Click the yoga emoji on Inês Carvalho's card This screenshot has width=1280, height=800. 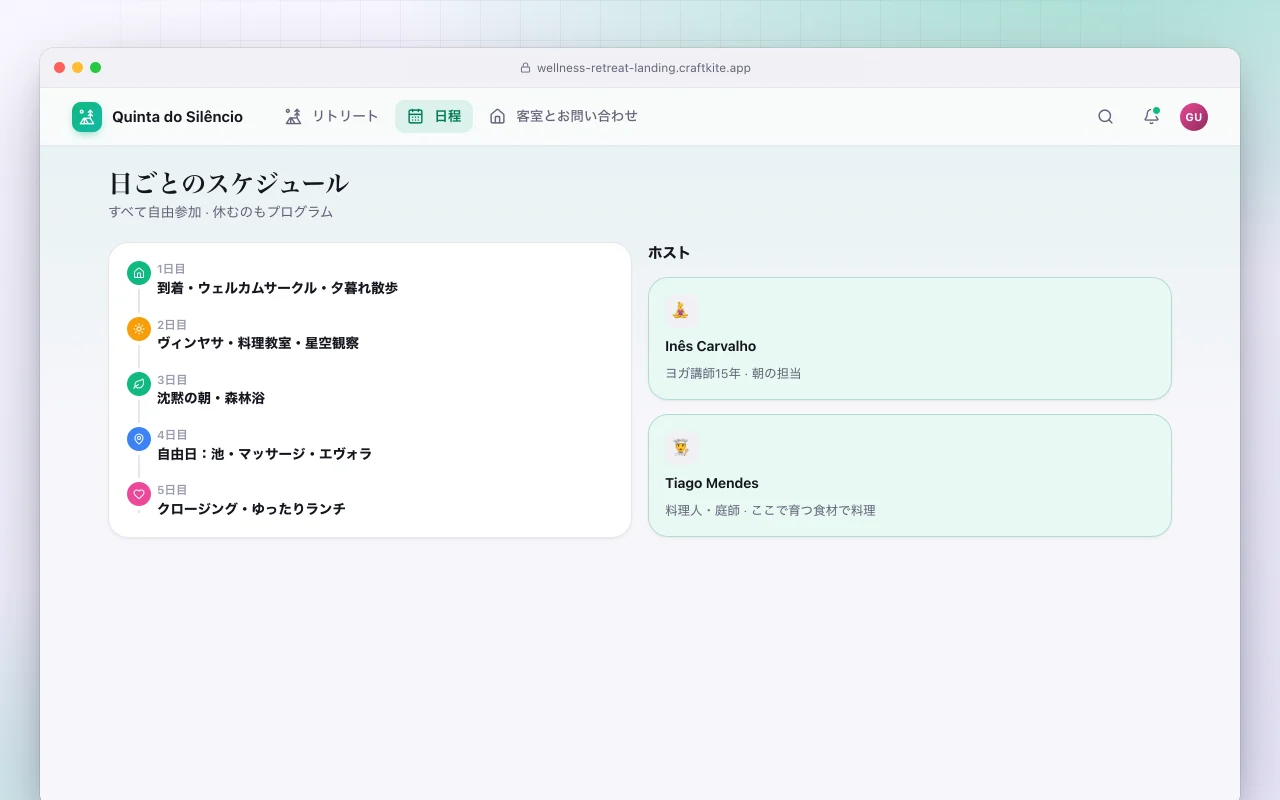[681, 310]
